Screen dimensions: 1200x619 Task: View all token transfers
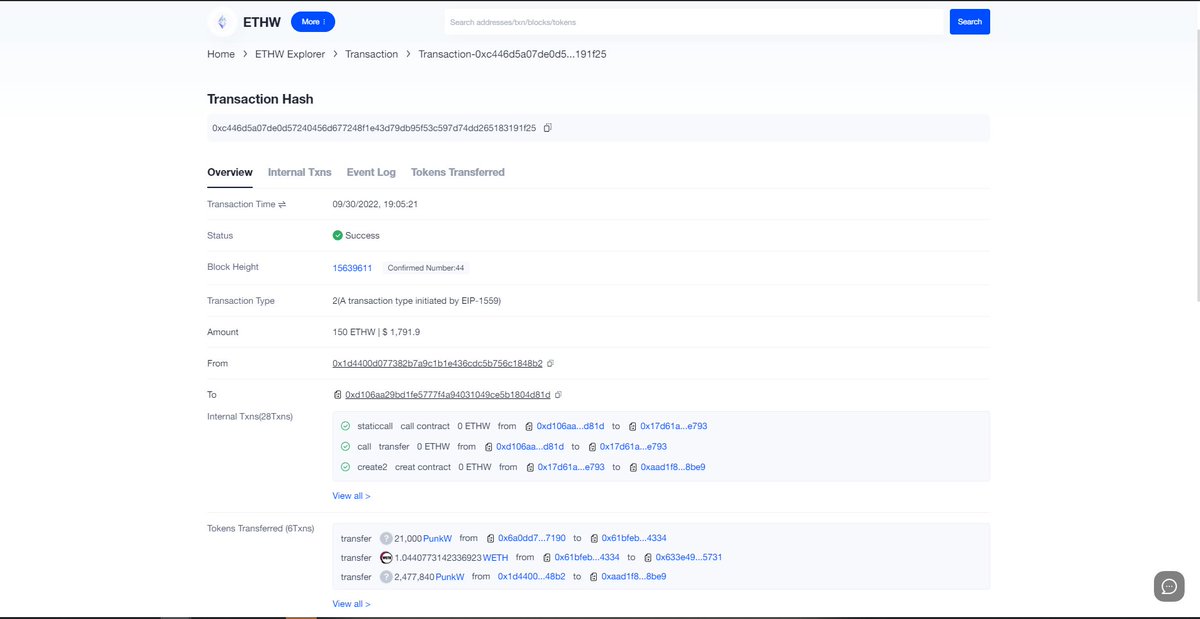click(x=351, y=604)
